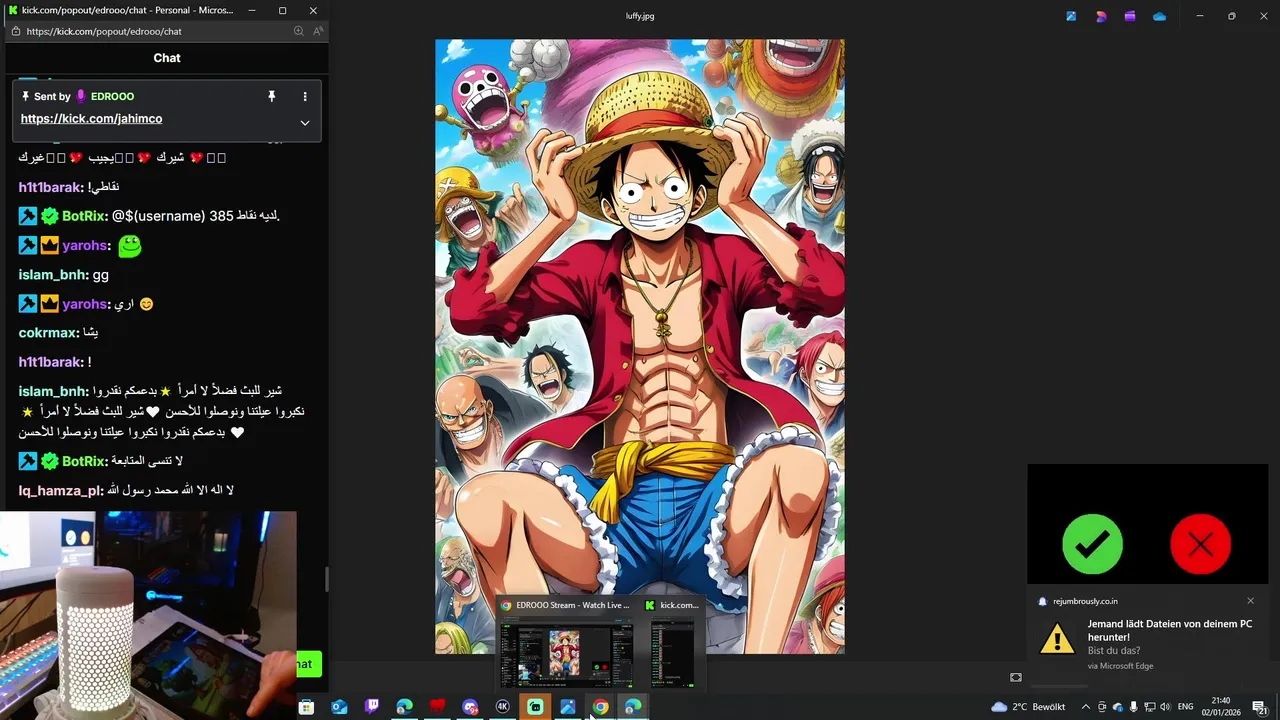This screenshot has width=1280, height=720.
Task: Open the 4K downloader taskbar icon
Action: [503, 707]
